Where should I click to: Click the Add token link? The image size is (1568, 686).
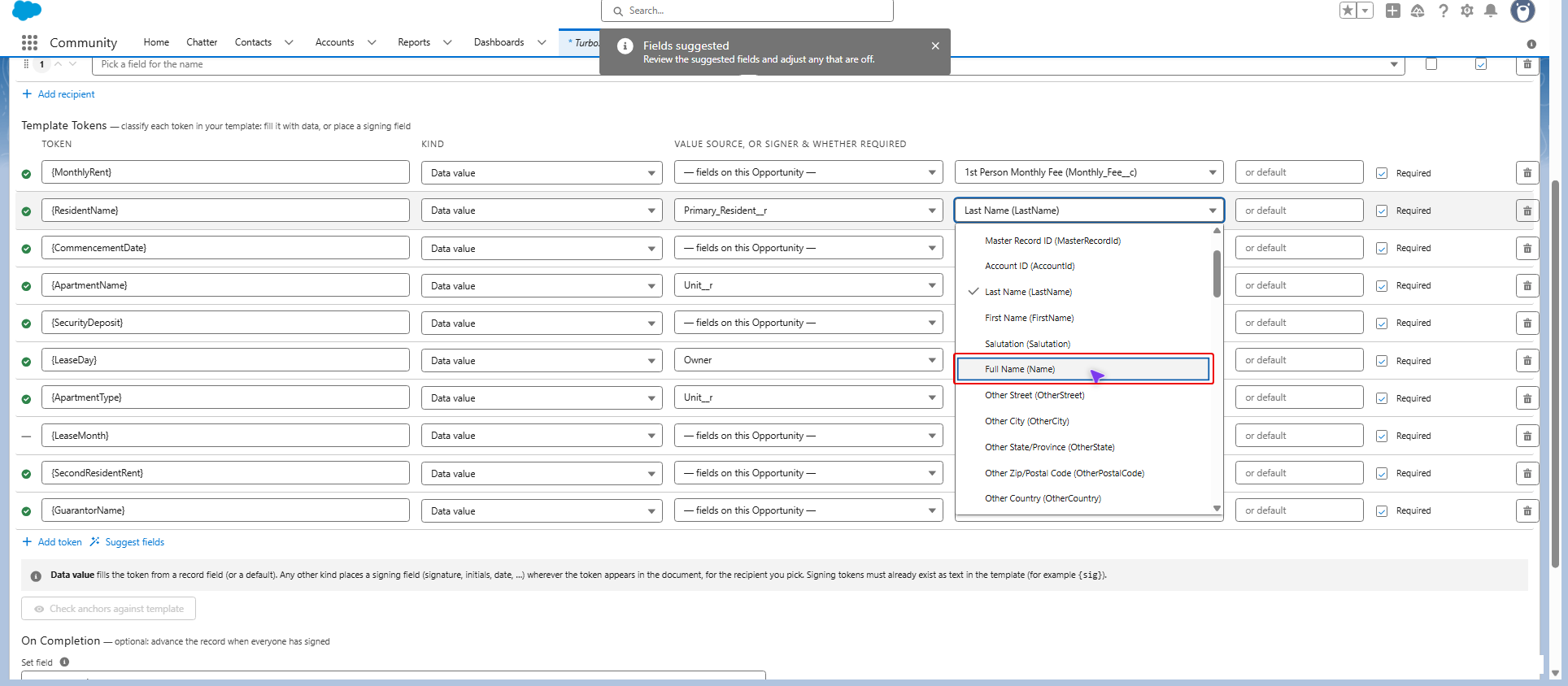[52, 542]
